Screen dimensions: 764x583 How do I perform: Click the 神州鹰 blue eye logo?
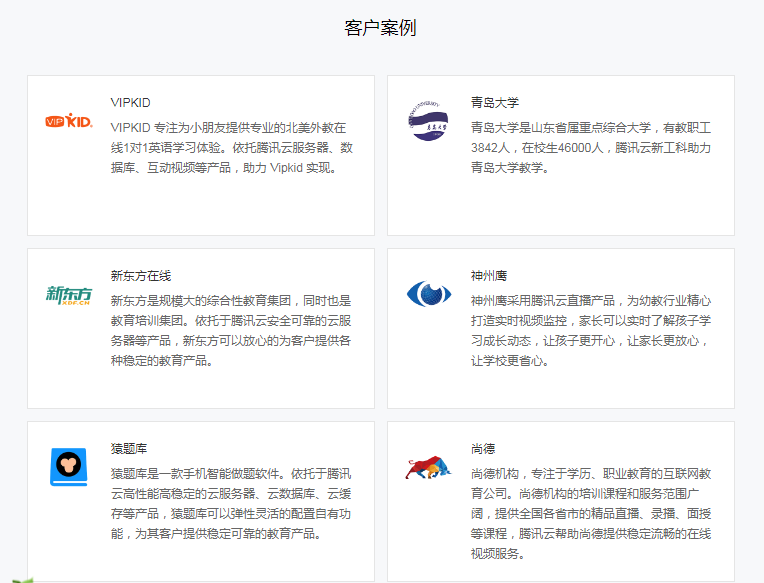pyautogui.click(x=429, y=294)
